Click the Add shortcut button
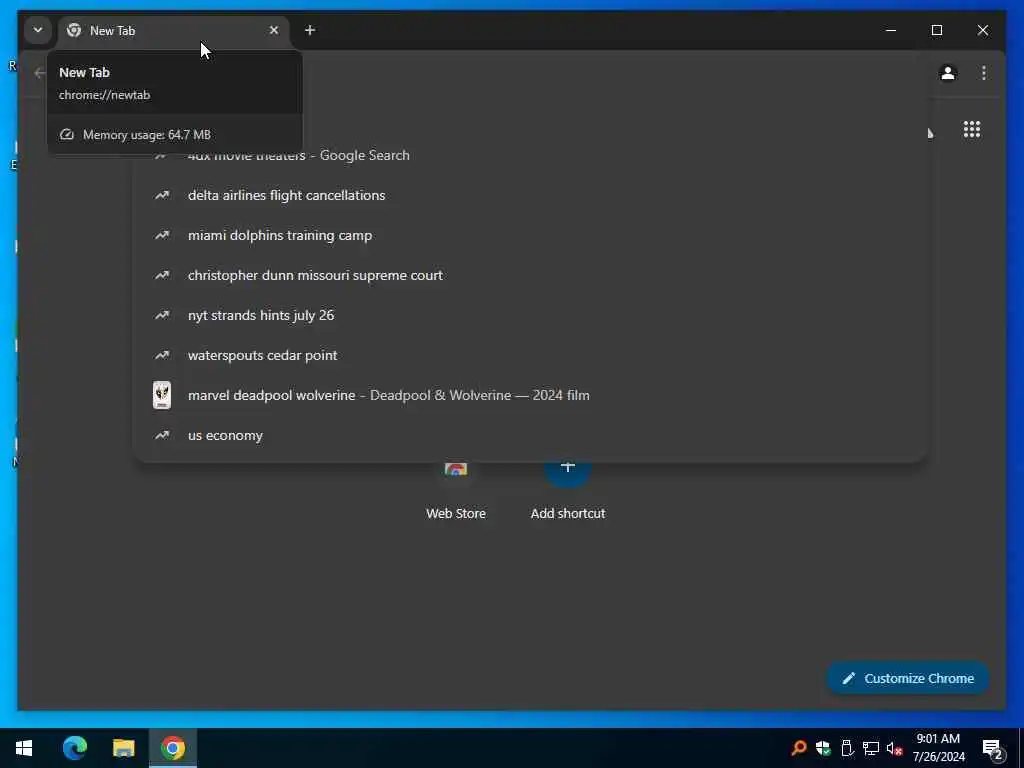This screenshot has height=768, width=1024. pos(568,490)
